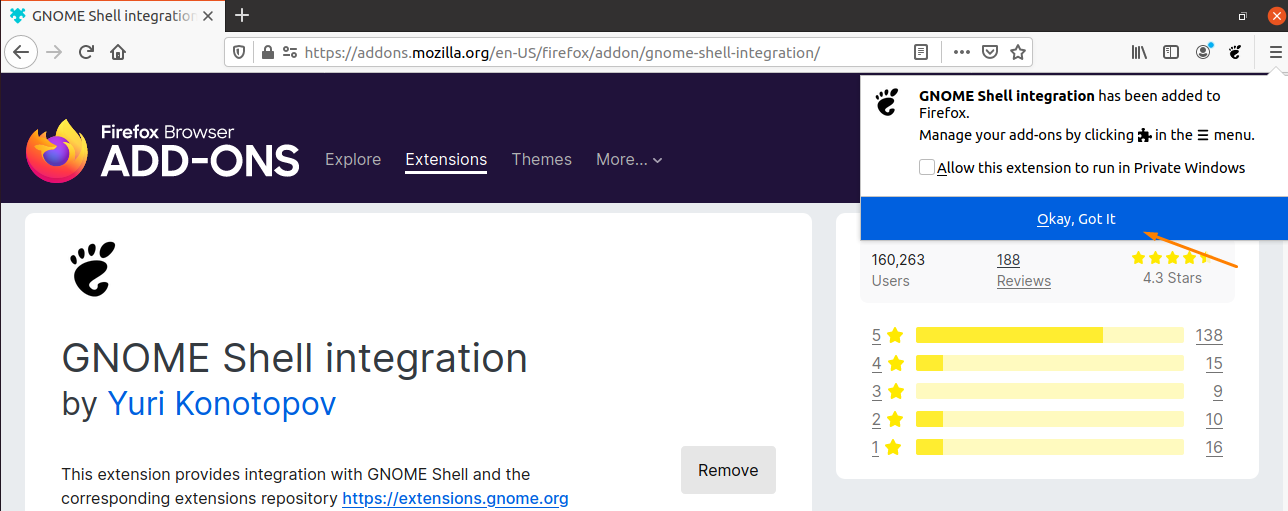The width and height of the screenshot is (1288, 511).
Task: Open the Library toolbar icon
Action: coord(1139,52)
